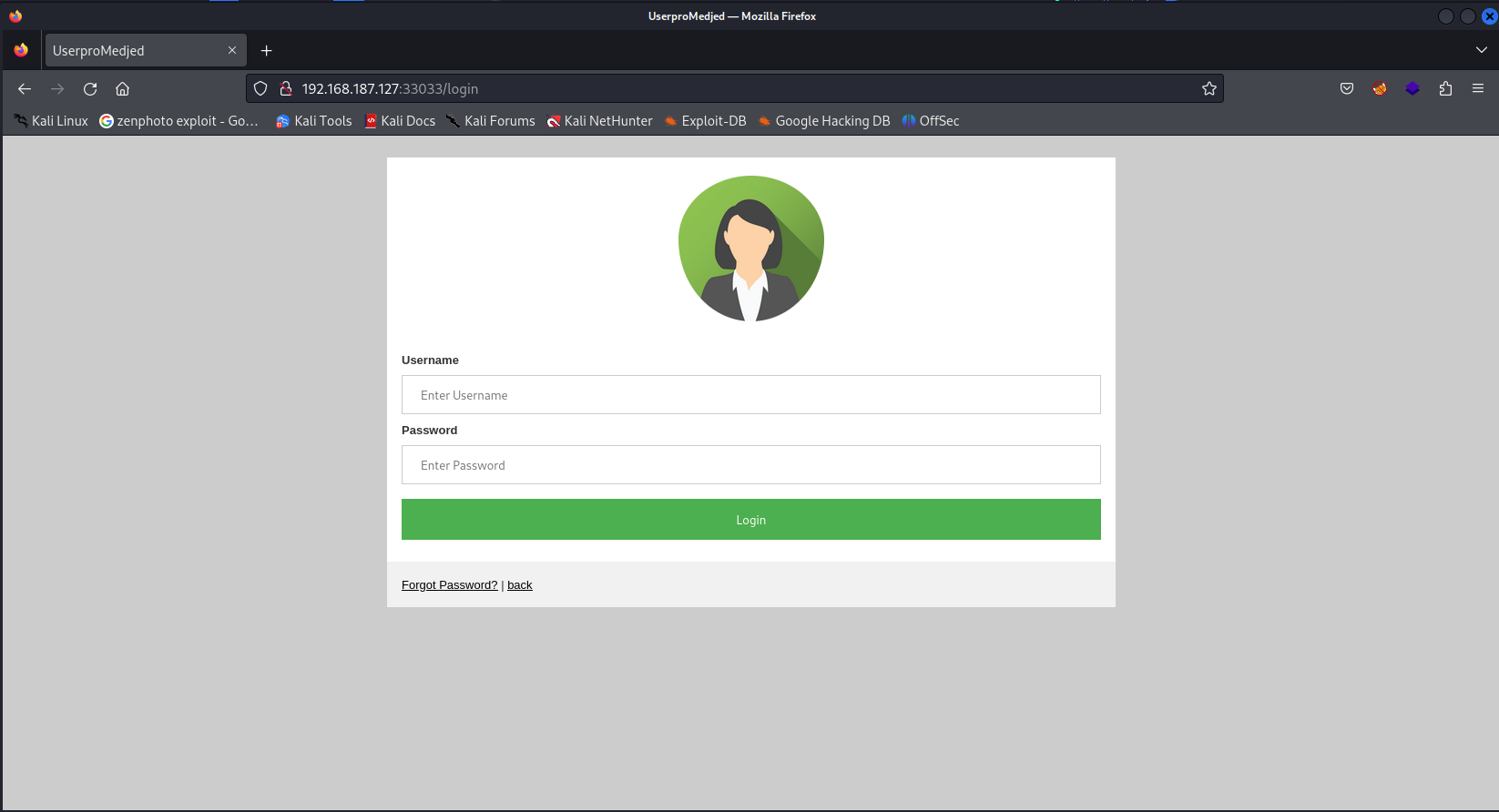This screenshot has width=1499, height=812.
Task: Close the UserproMedjed tab
Action: (232, 50)
